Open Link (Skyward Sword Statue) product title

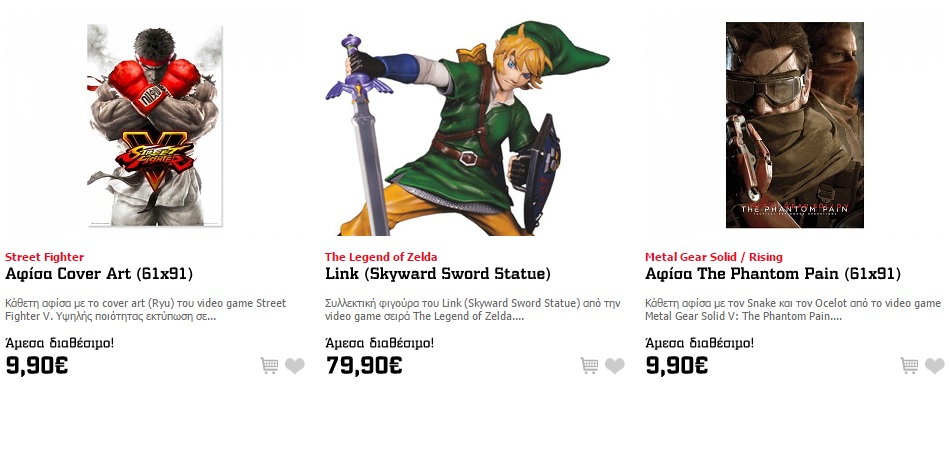[x=438, y=274]
